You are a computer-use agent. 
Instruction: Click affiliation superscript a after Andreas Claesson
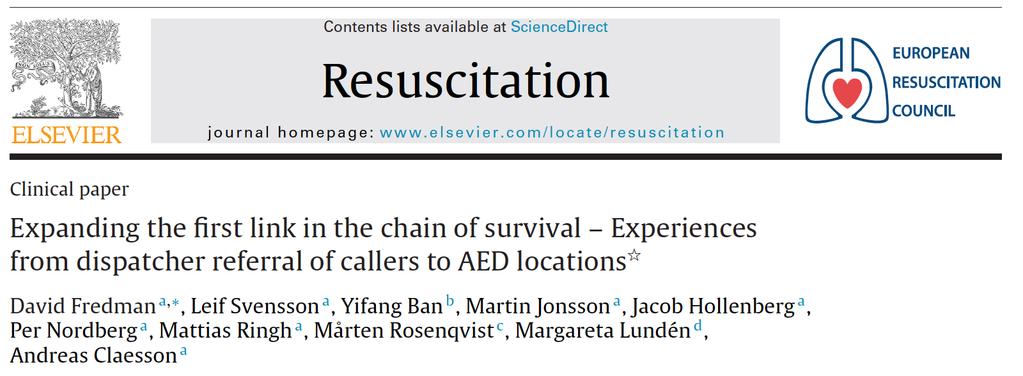tap(183, 352)
